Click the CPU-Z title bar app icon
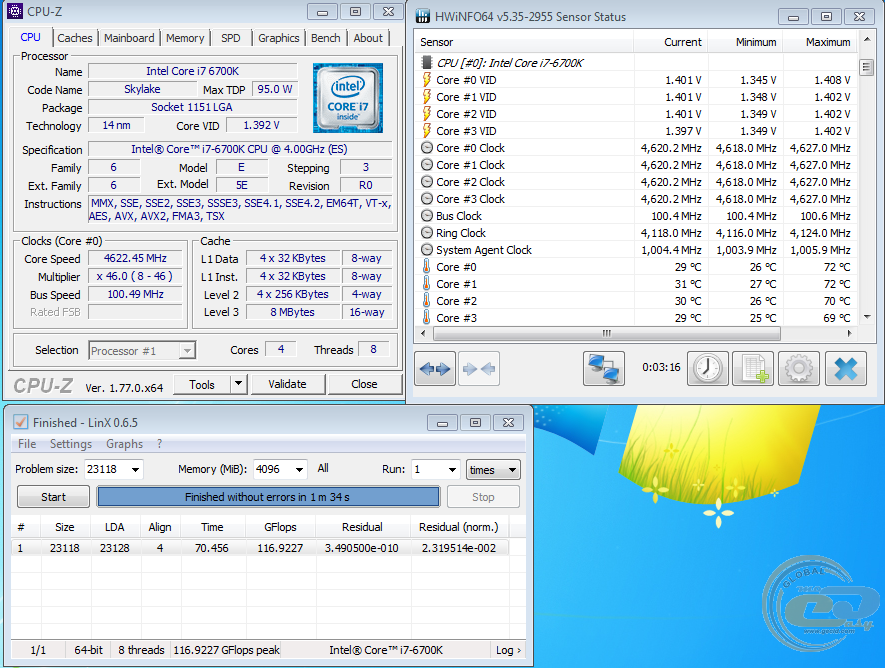 [15, 11]
